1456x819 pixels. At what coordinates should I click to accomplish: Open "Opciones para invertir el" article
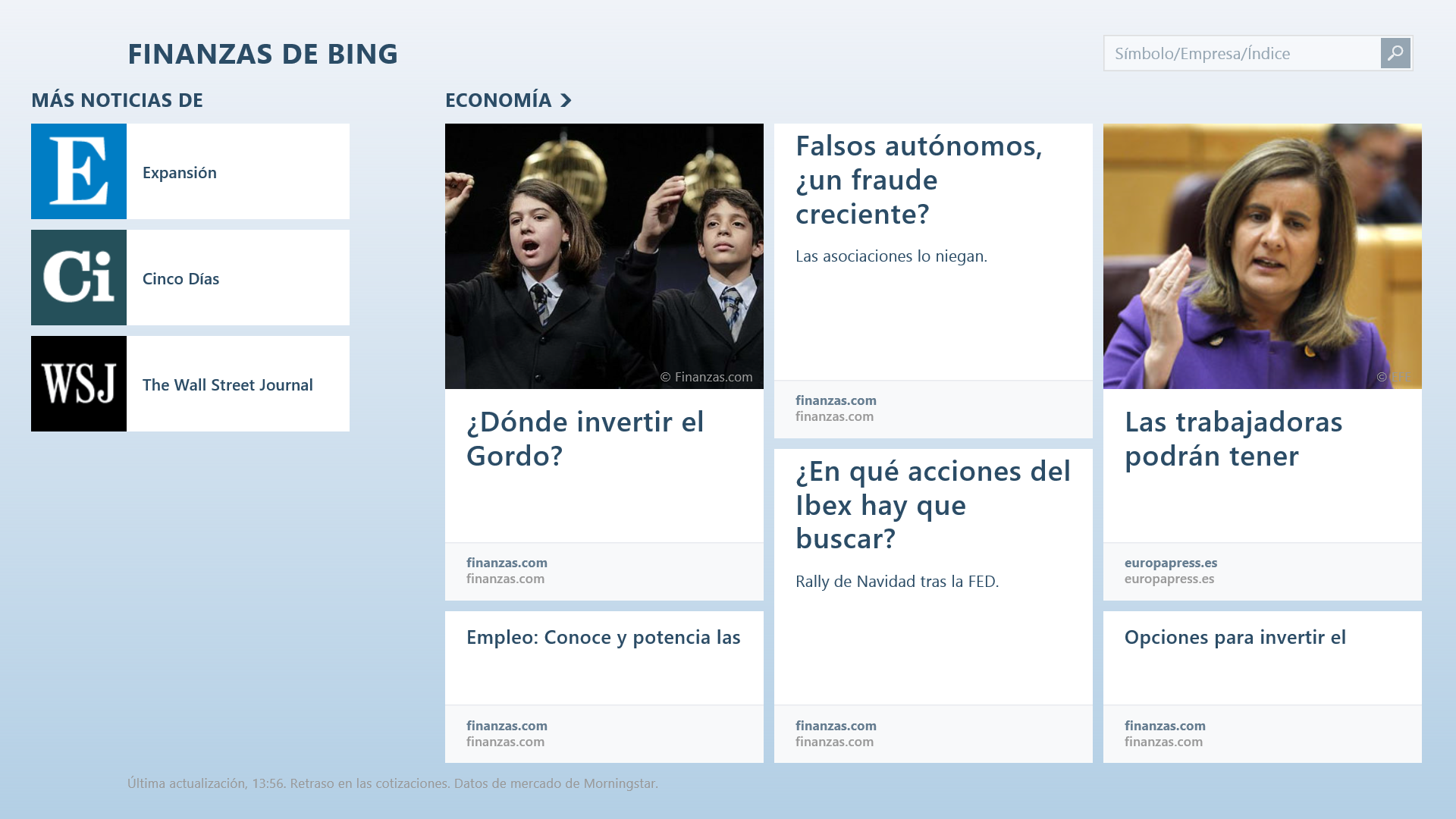[1235, 637]
